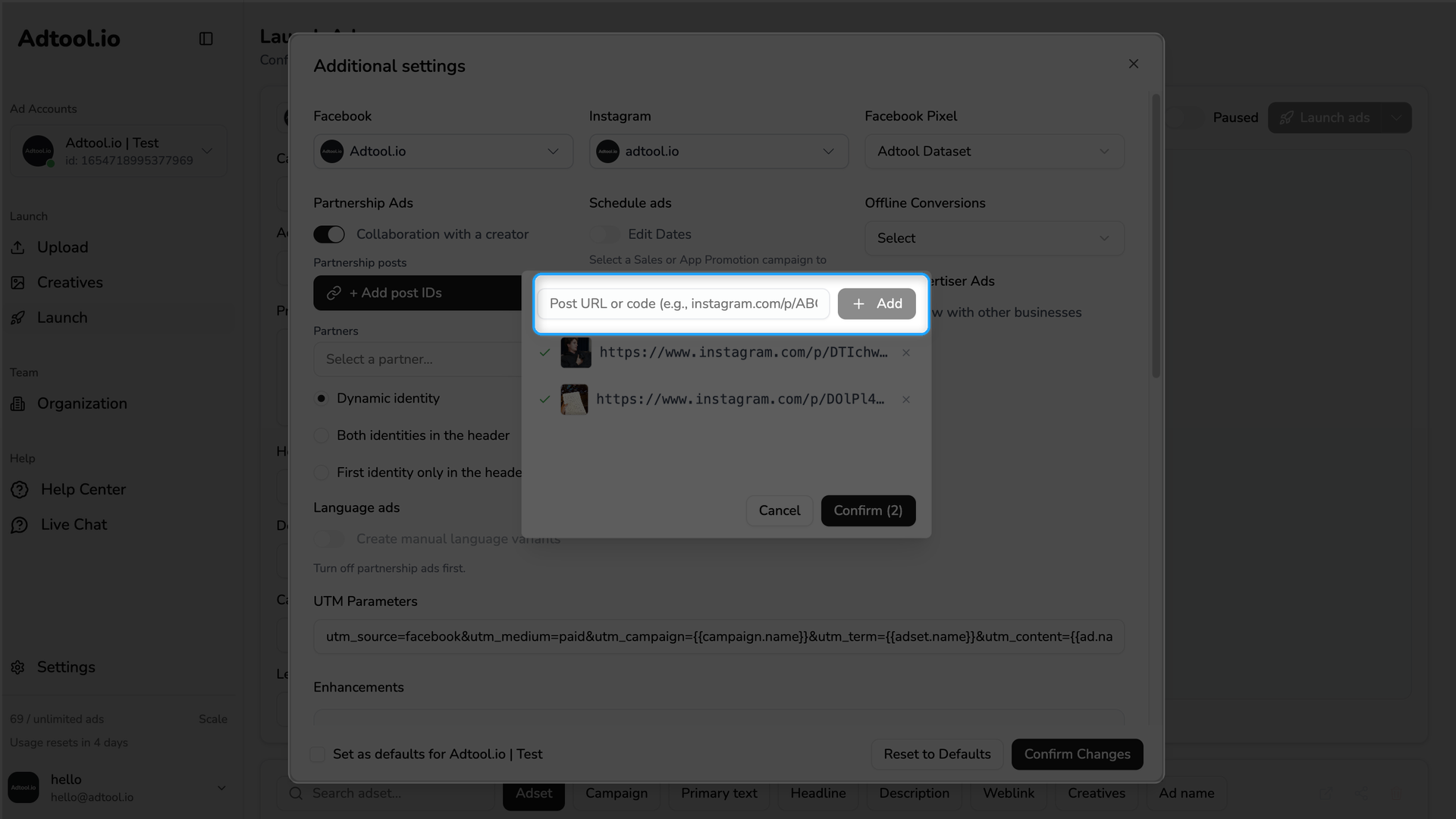Click the hello user avatar

click(24, 787)
